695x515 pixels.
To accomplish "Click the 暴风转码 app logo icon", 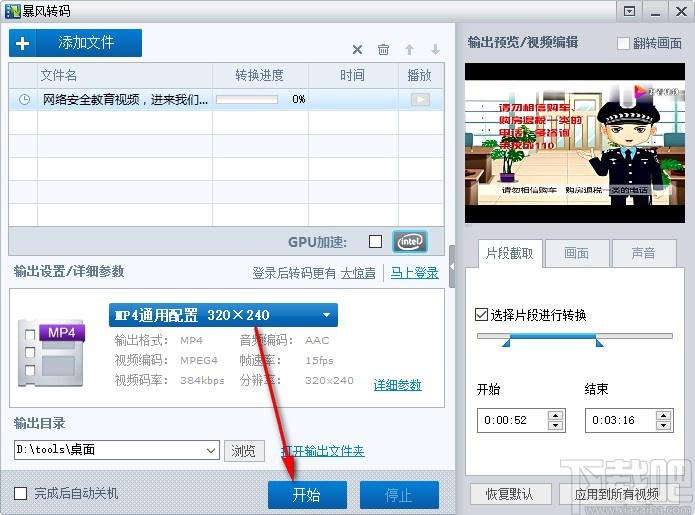I will click(12, 11).
